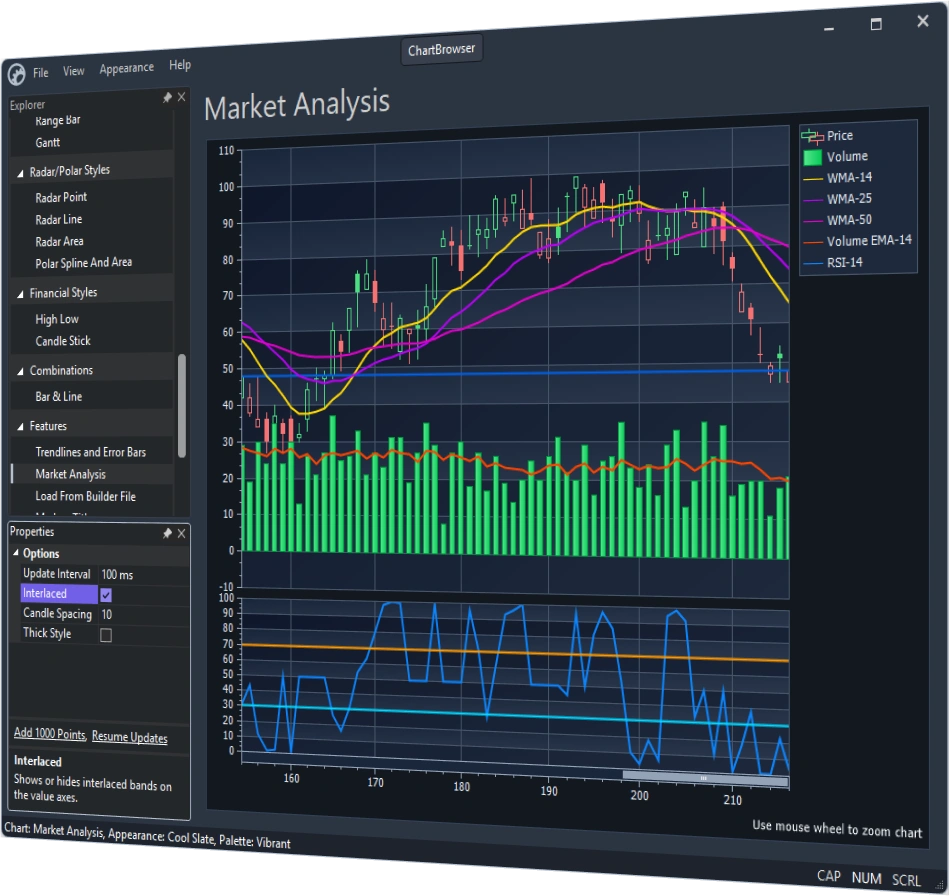Select Load From Builder File
Screen dimensions: 949x896
click(x=85, y=496)
